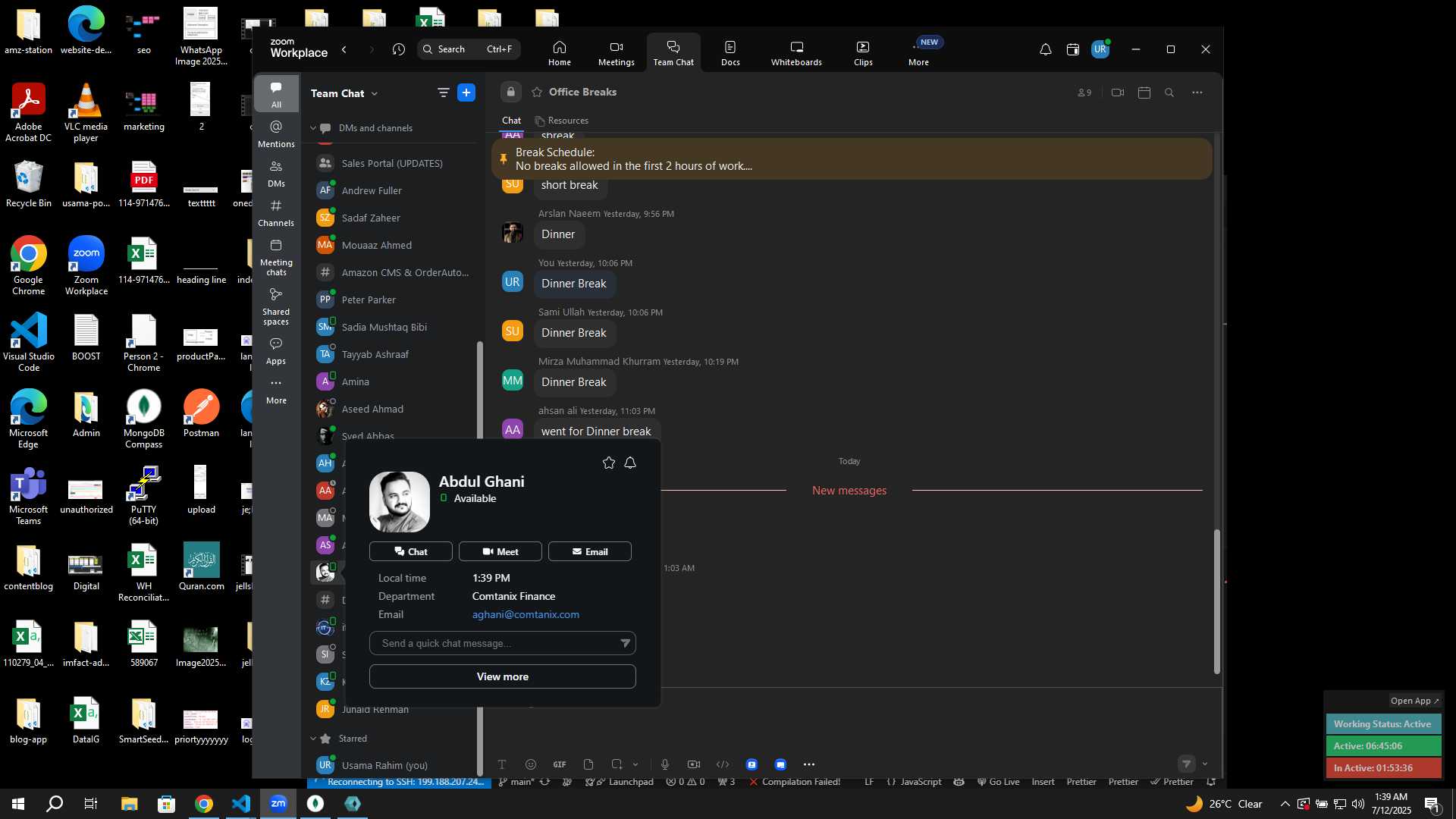Open Abdul Ghani profile photo
The width and height of the screenshot is (1456, 819).
click(x=400, y=502)
